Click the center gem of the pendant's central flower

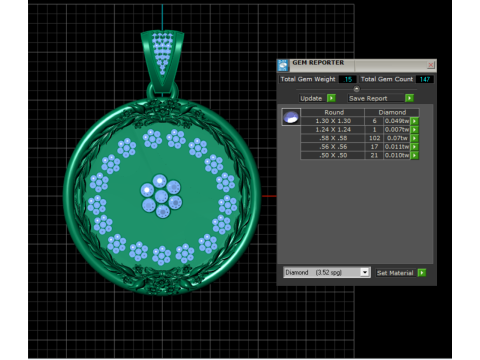pyautogui.click(x=161, y=196)
